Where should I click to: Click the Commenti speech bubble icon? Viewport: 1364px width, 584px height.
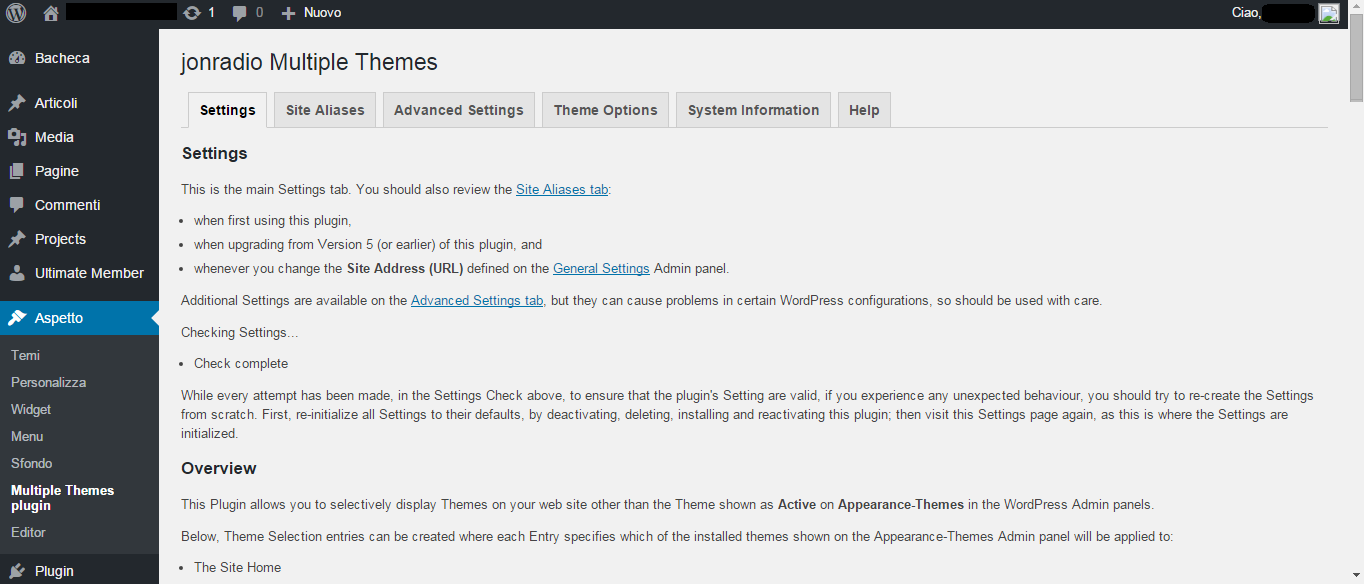click(x=17, y=205)
